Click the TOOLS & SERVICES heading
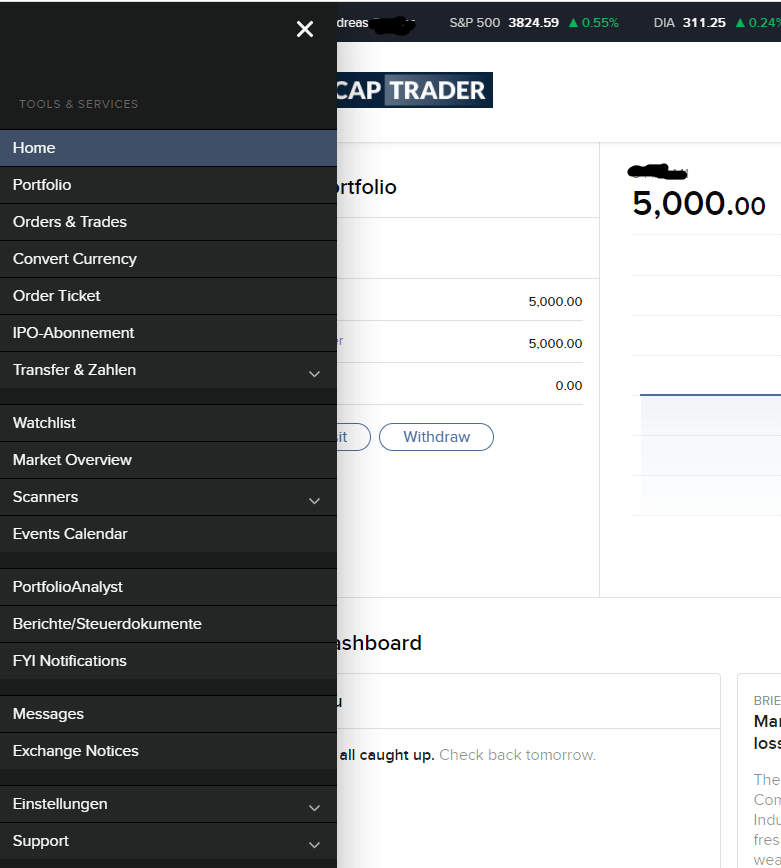The width and height of the screenshot is (781, 868). pos(79,104)
